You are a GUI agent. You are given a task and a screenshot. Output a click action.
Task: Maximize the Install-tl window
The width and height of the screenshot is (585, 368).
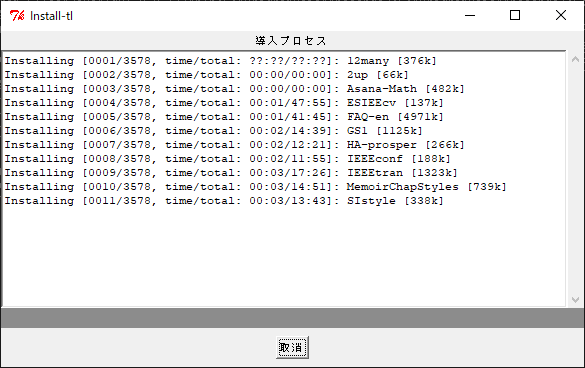(515, 15)
